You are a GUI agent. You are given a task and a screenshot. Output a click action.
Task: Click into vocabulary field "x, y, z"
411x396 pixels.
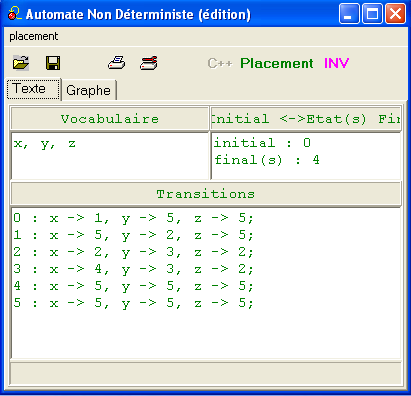pyautogui.click(x=110, y=156)
